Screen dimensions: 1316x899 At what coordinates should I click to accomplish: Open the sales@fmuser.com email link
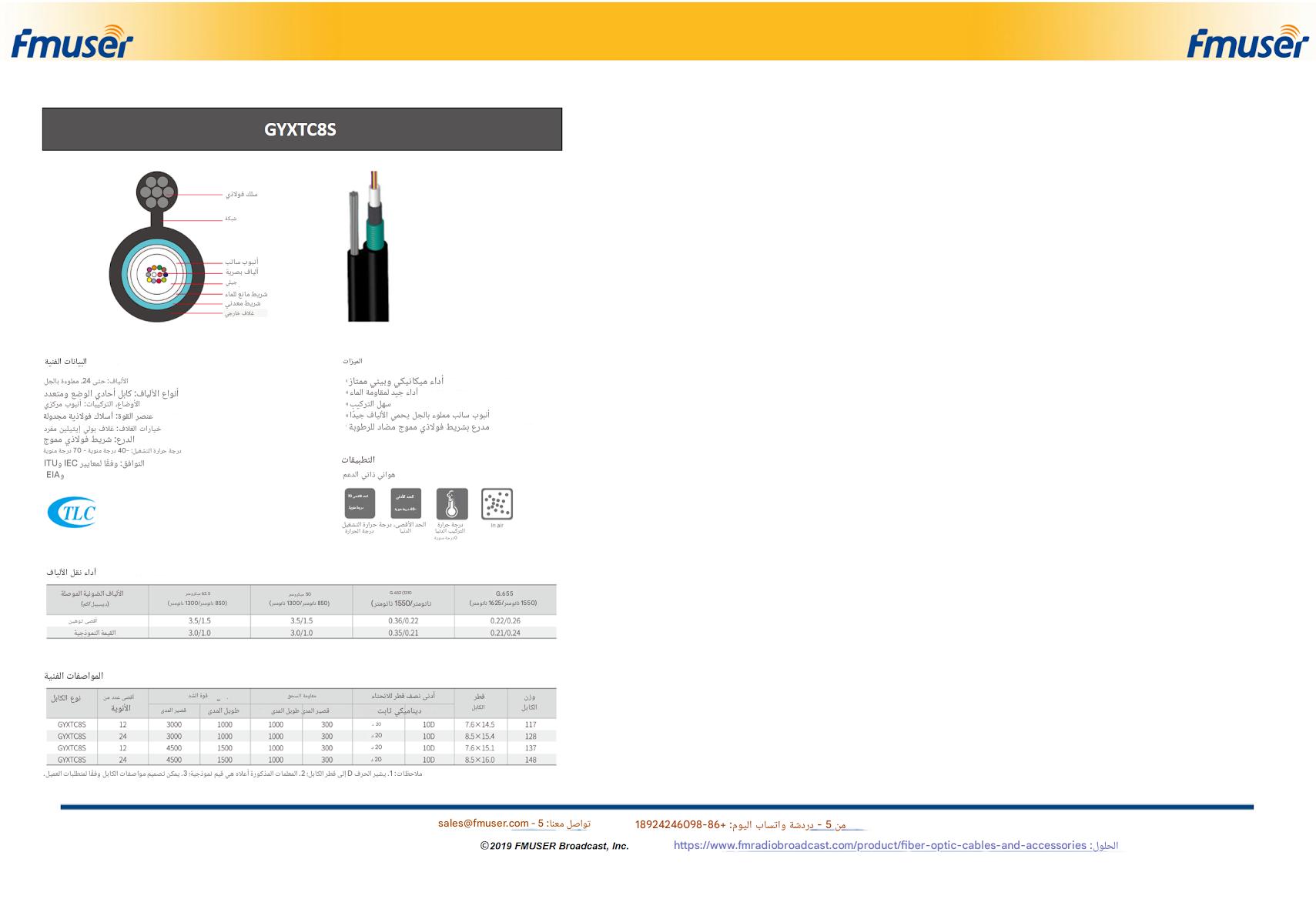click(484, 824)
